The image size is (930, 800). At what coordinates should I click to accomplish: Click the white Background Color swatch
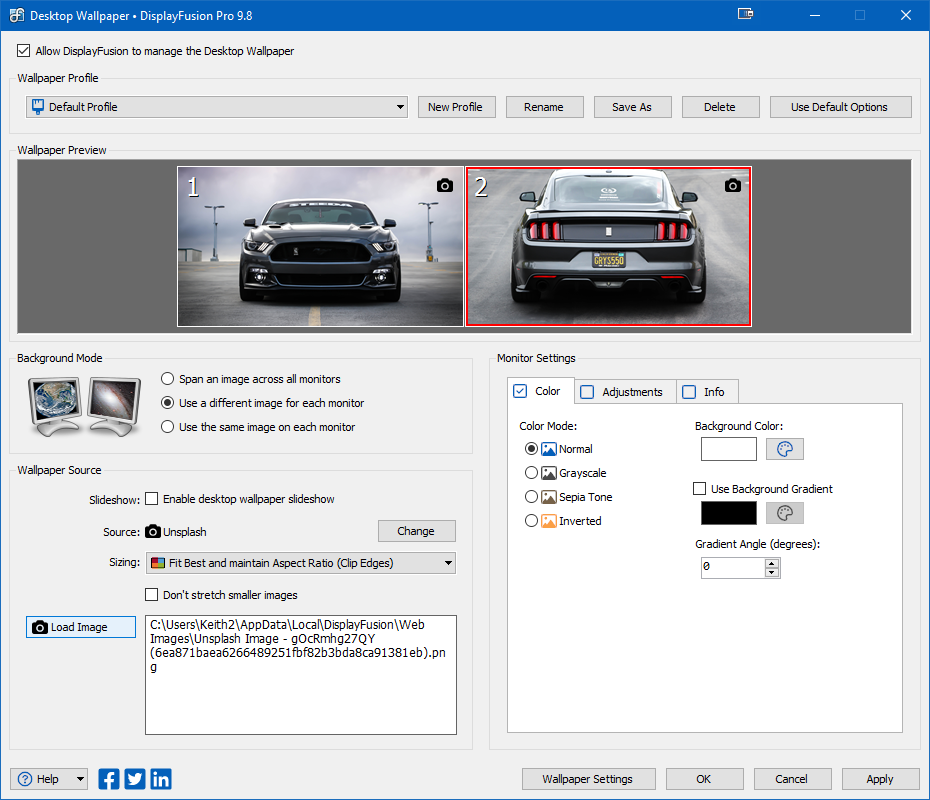[x=728, y=449]
